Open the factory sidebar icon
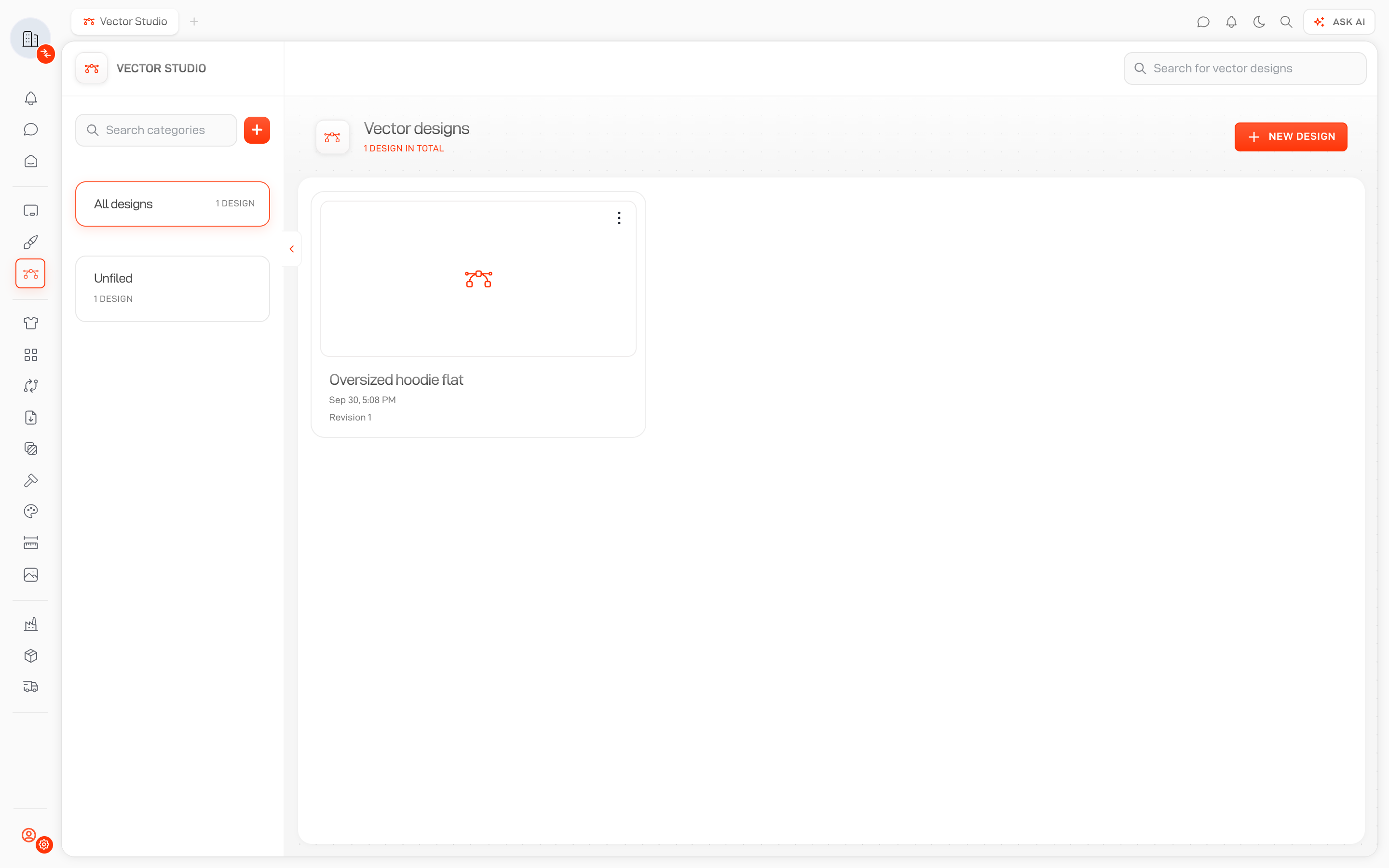This screenshot has height=868, width=1389. click(31, 624)
